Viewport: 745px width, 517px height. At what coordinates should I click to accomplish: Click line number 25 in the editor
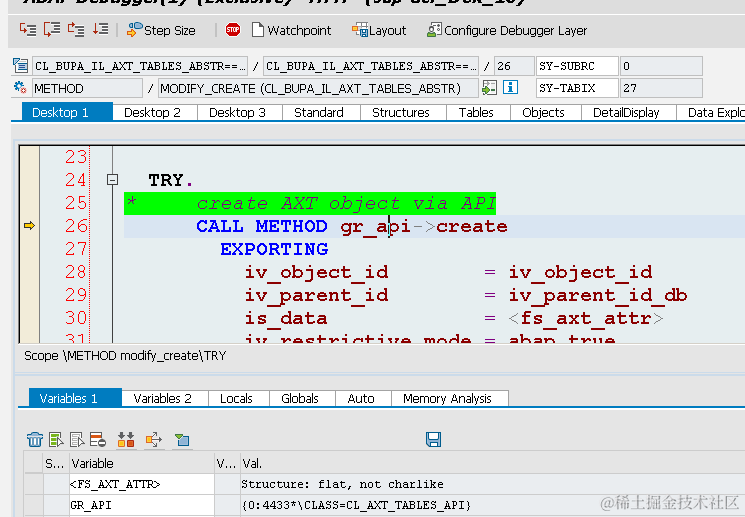(76, 203)
